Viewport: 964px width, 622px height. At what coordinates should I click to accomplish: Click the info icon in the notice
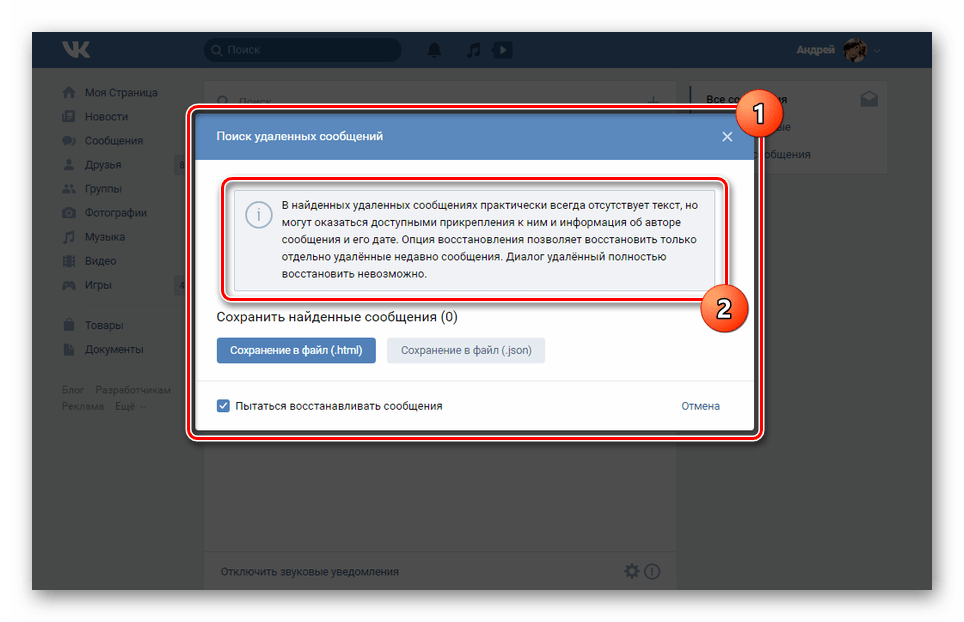pos(258,215)
